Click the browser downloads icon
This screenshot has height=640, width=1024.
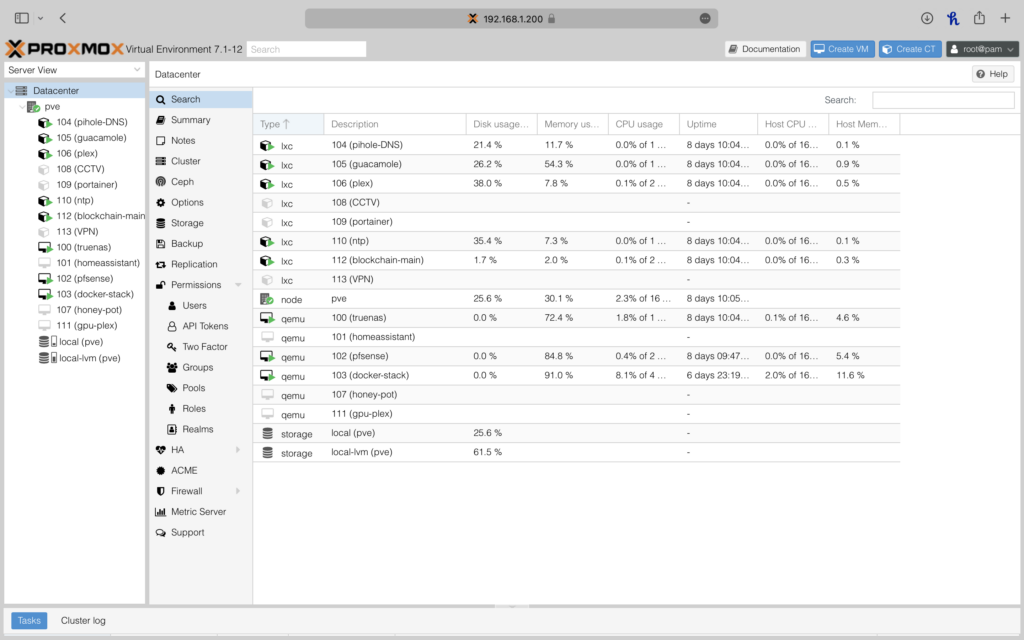tap(927, 18)
